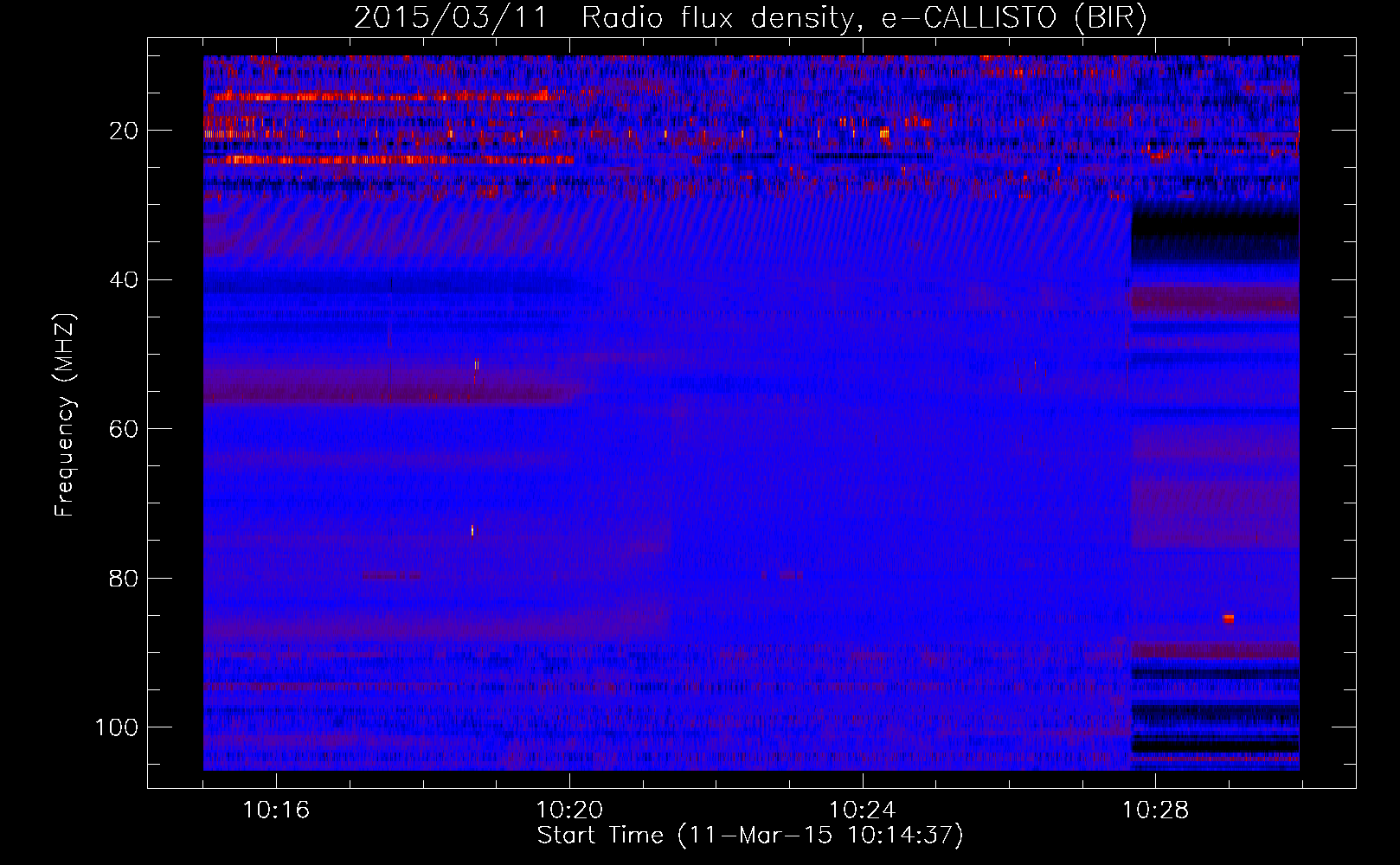Click the plot title '2015/03/11 Radio flux density'
Screen dimensions: 1400x865
[x=749, y=17]
